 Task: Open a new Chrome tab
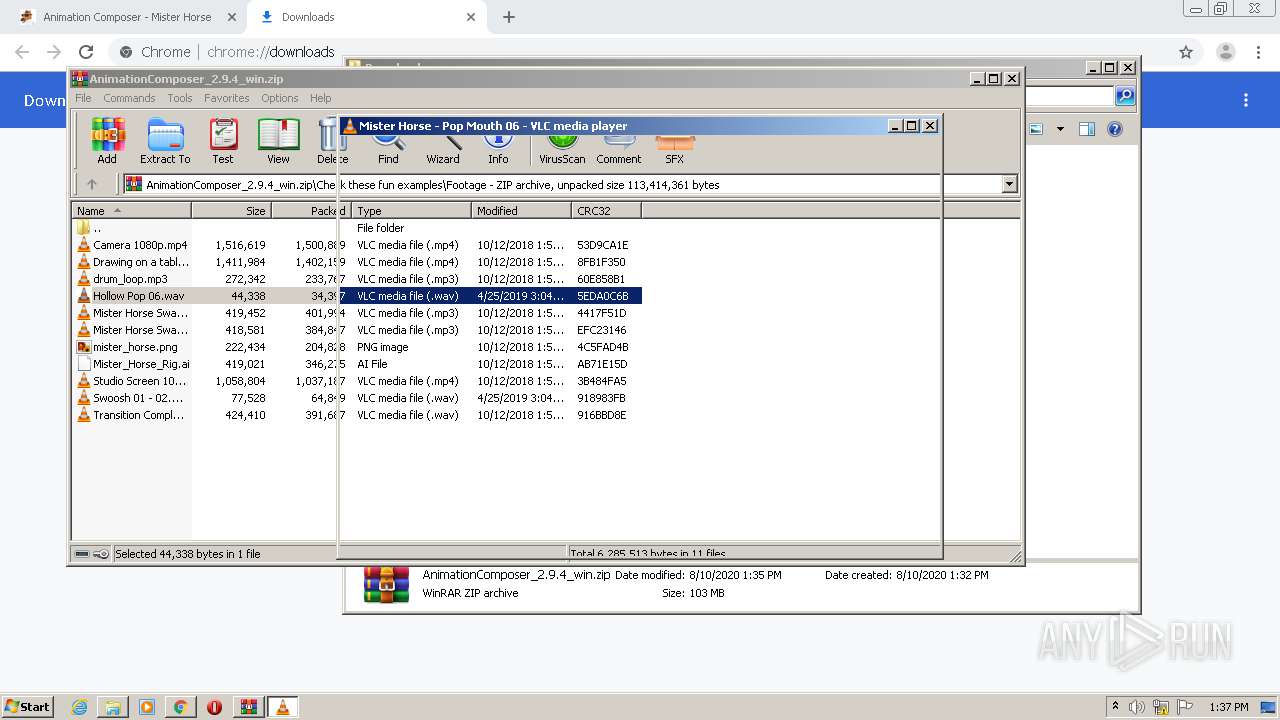(509, 17)
